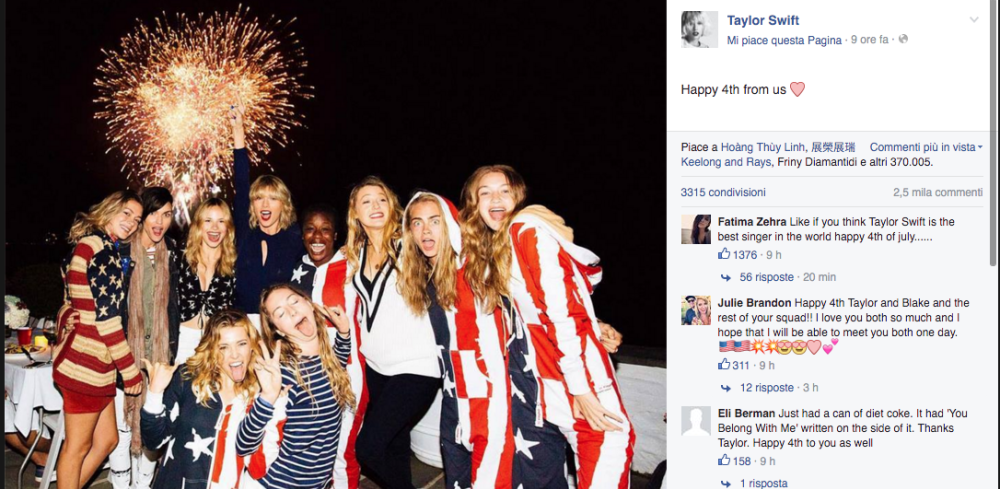
Task: Click the page profile picture beside Taylor Swift
Action: 699,29
